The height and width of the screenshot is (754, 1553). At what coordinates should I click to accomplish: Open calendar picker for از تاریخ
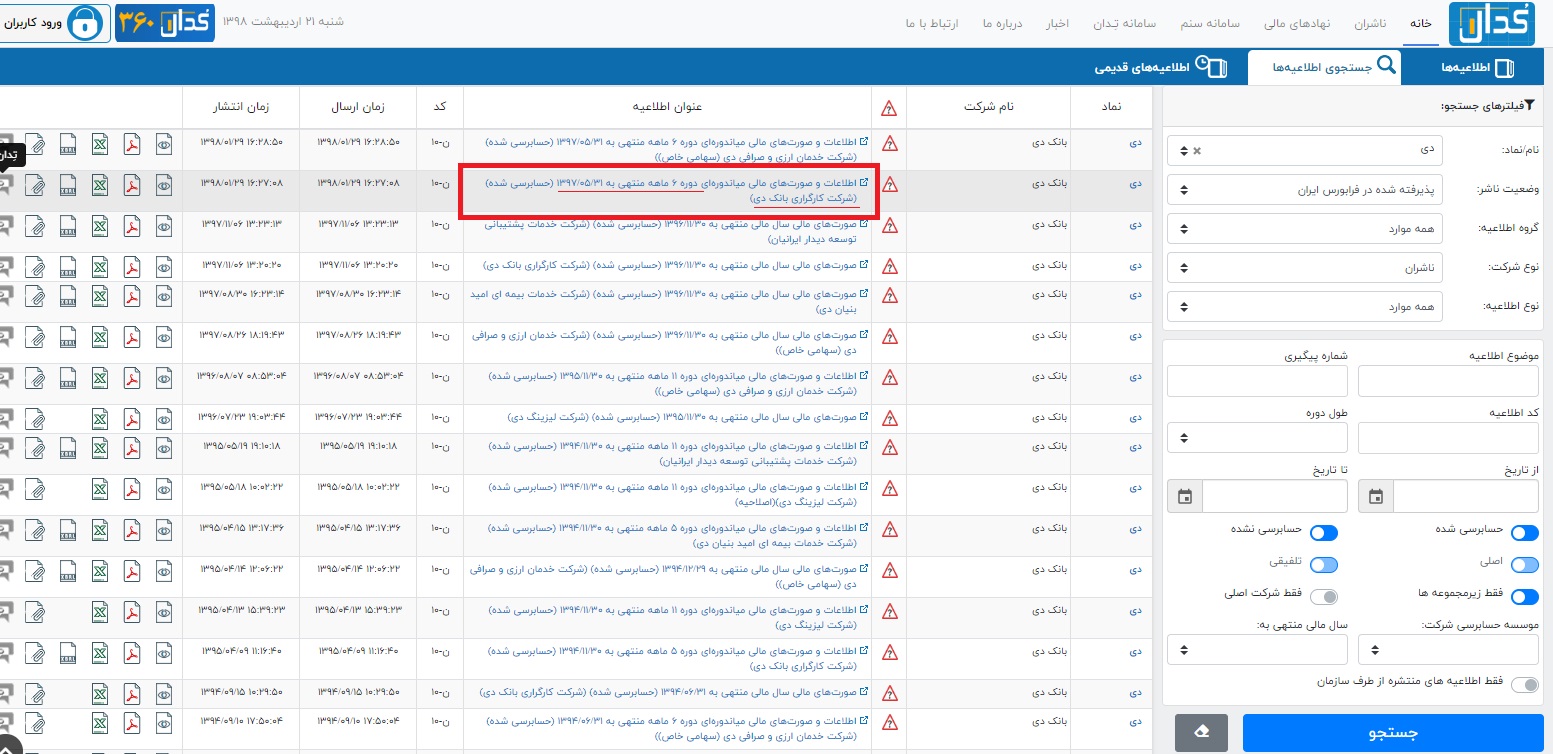(x=1376, y=496)
